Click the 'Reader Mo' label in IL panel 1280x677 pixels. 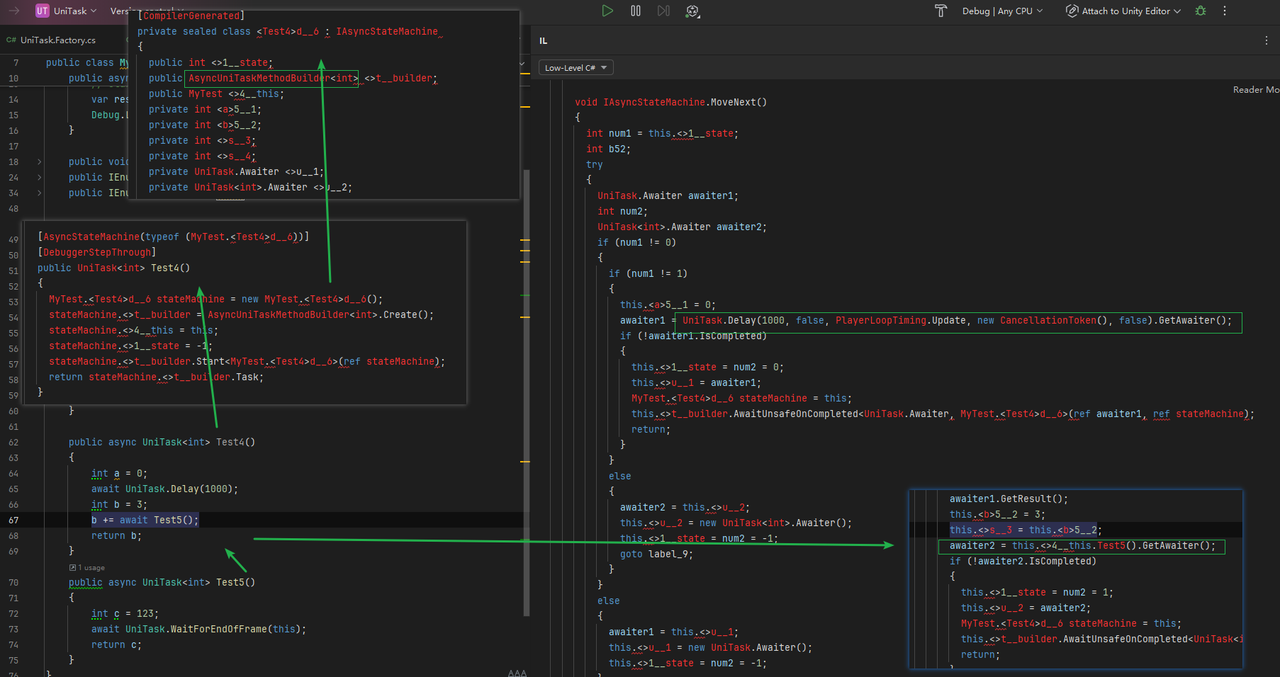click(1256, 90)
